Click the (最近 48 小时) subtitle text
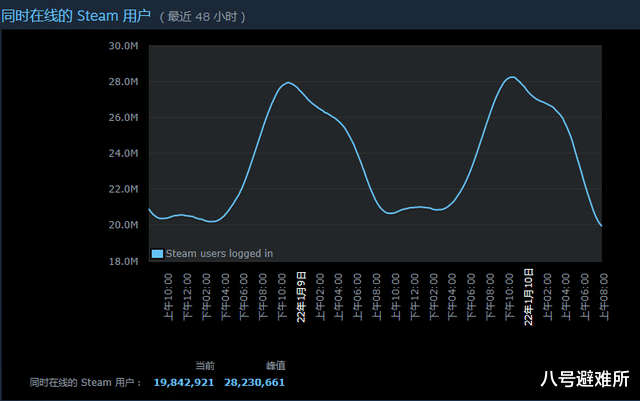Viewport: 640px width, 401px height. point(202,17)
